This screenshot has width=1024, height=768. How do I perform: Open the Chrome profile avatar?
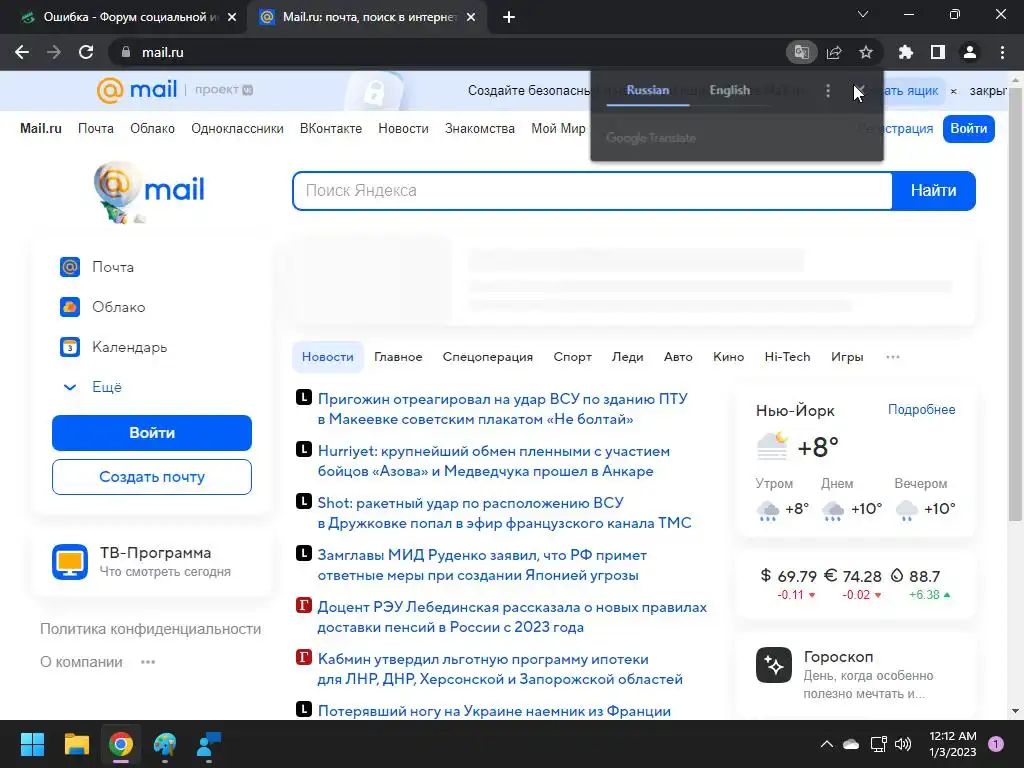pyautogui.click(x=970, y=52)
